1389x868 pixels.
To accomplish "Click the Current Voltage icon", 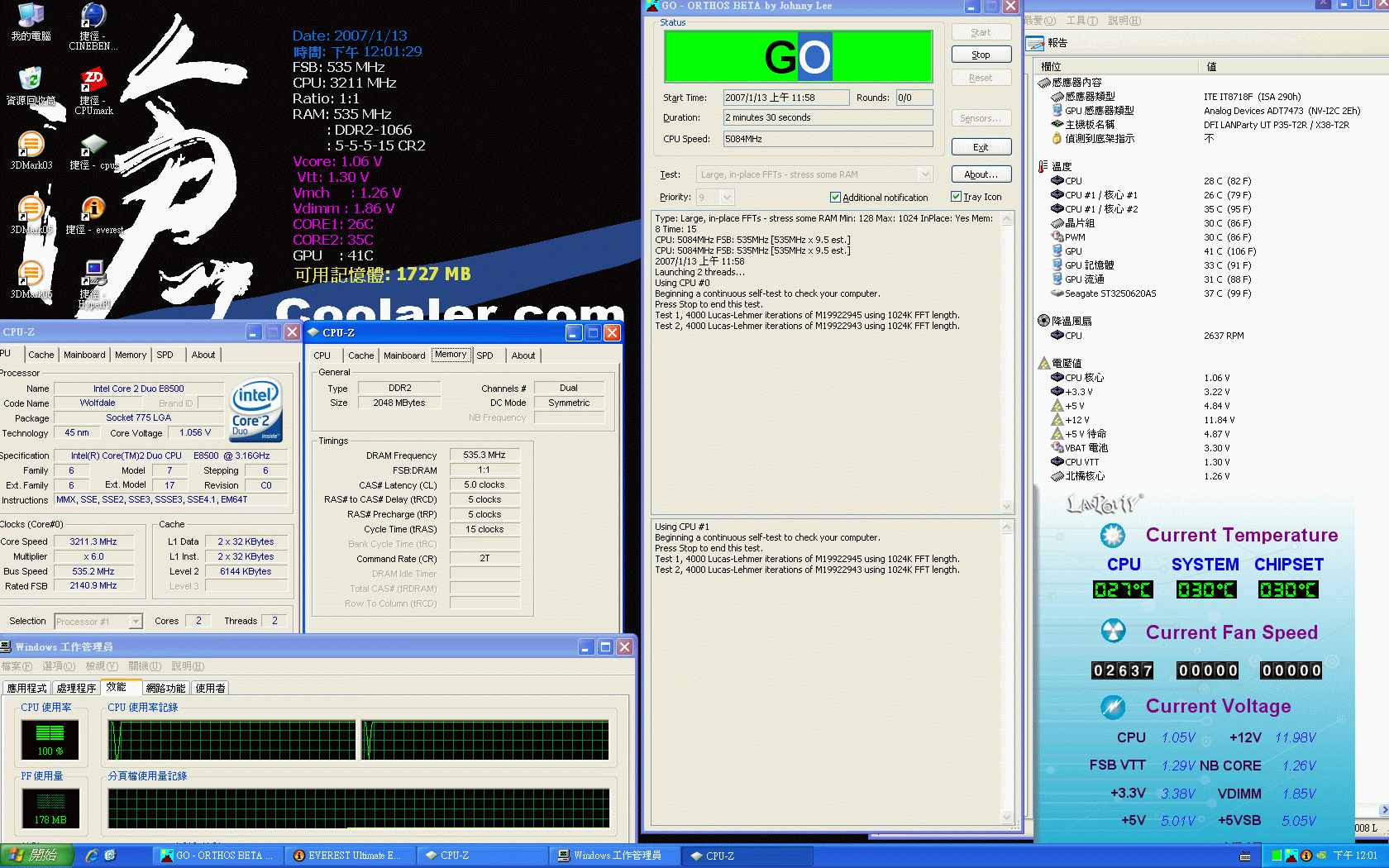I will point(1113,707).
